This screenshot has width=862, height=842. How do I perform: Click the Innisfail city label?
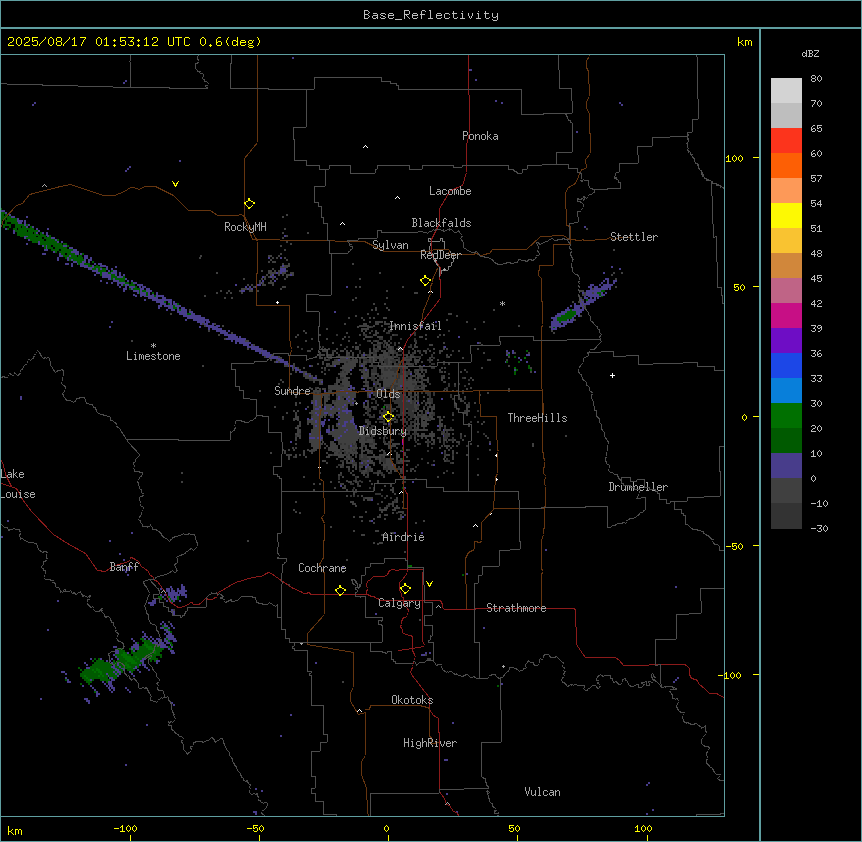point(415,326)
